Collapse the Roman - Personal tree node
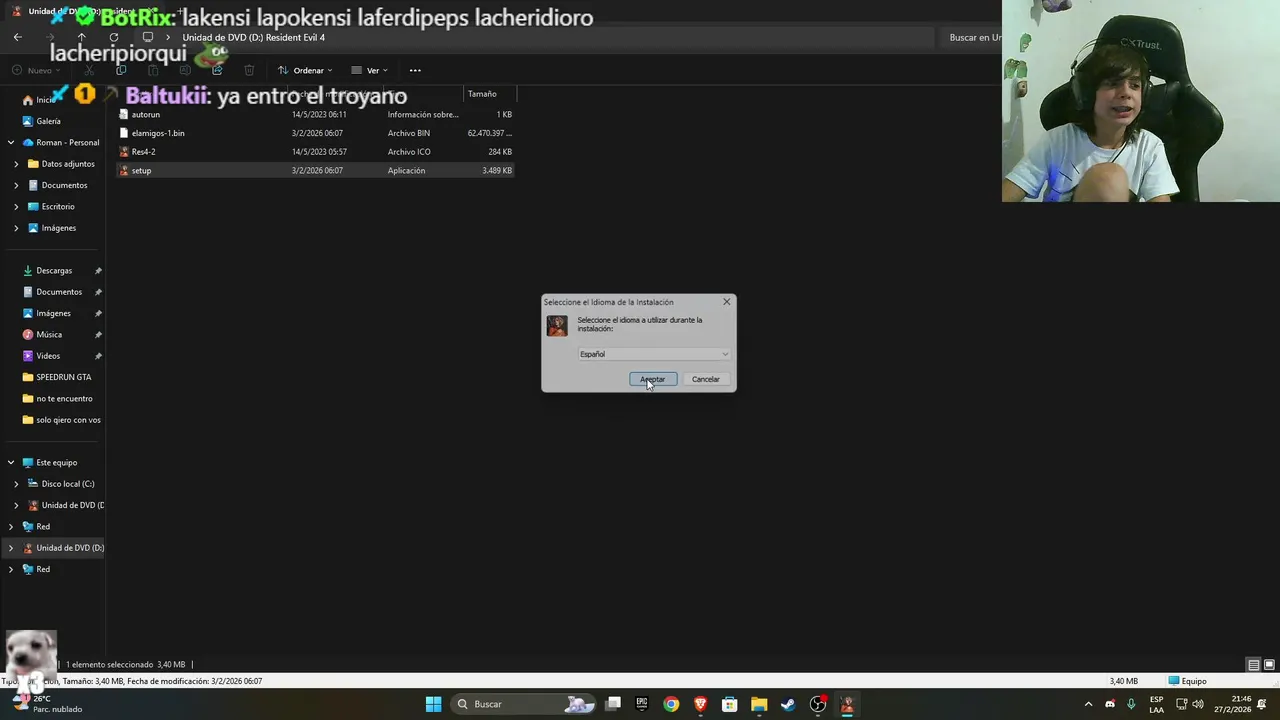Viewport: 1280px width, 720px height. point(11,142)
